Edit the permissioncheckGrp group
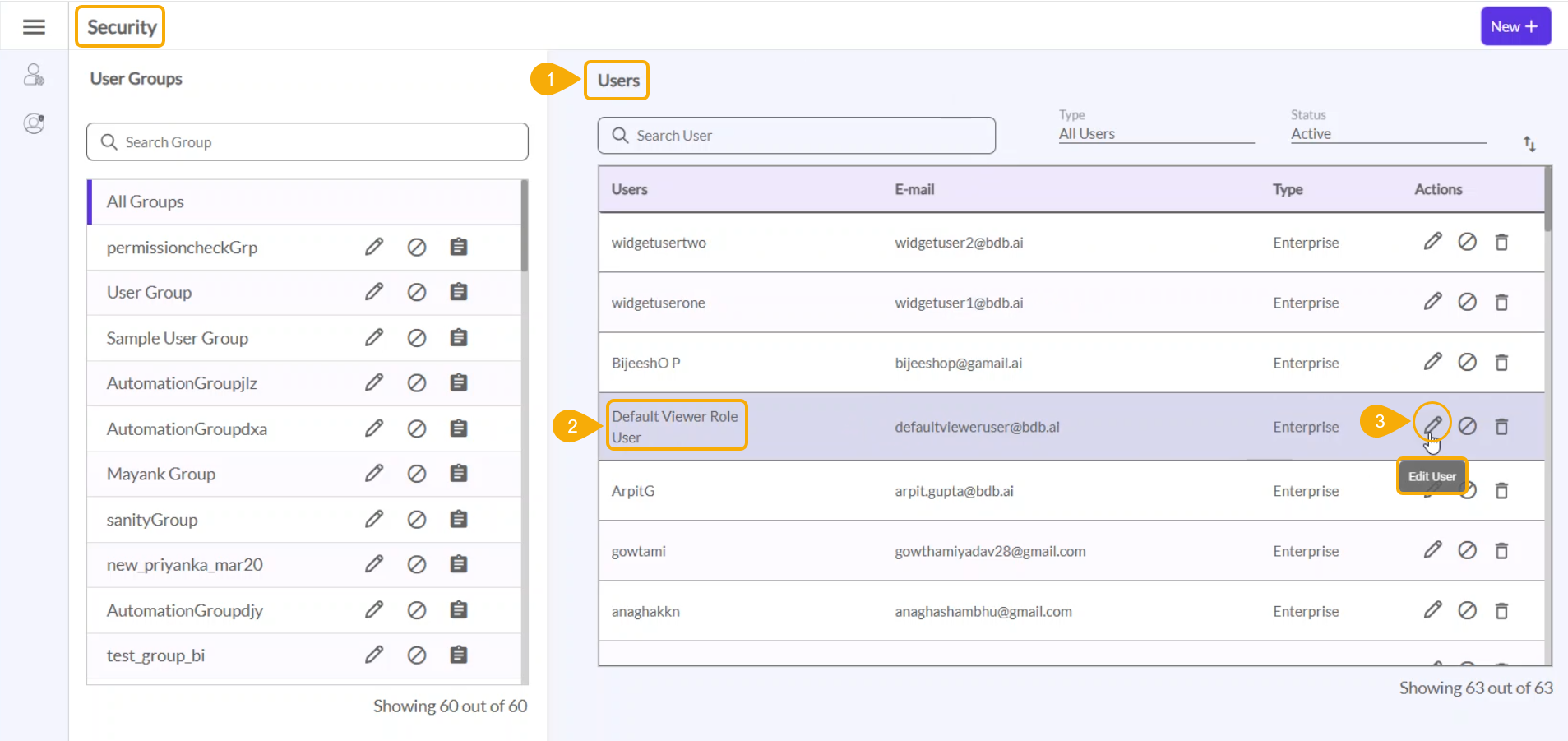Image resolution: width=1568 pixels, height=741 pixels. pyautogui.click(x=374, y=247)
